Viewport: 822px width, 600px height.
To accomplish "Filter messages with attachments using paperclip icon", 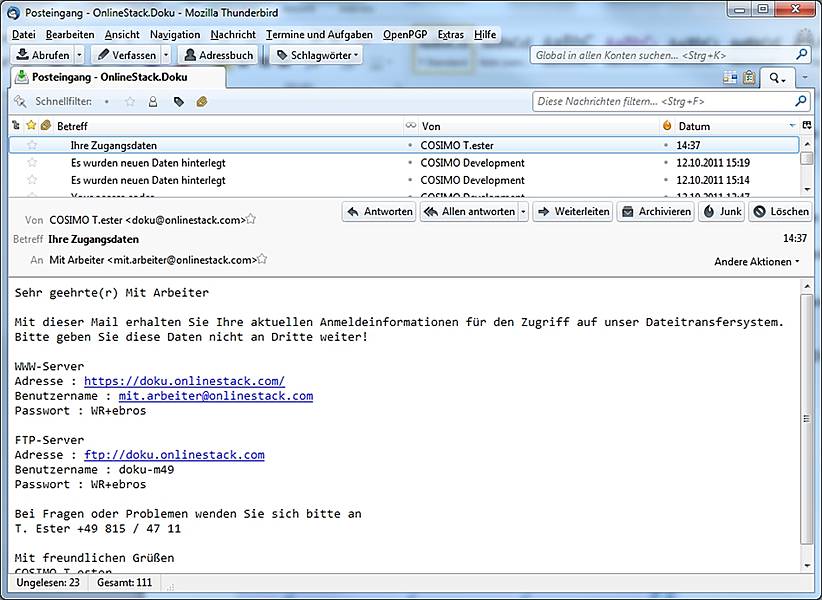I will pyautogui.click(x=202, y=101).
